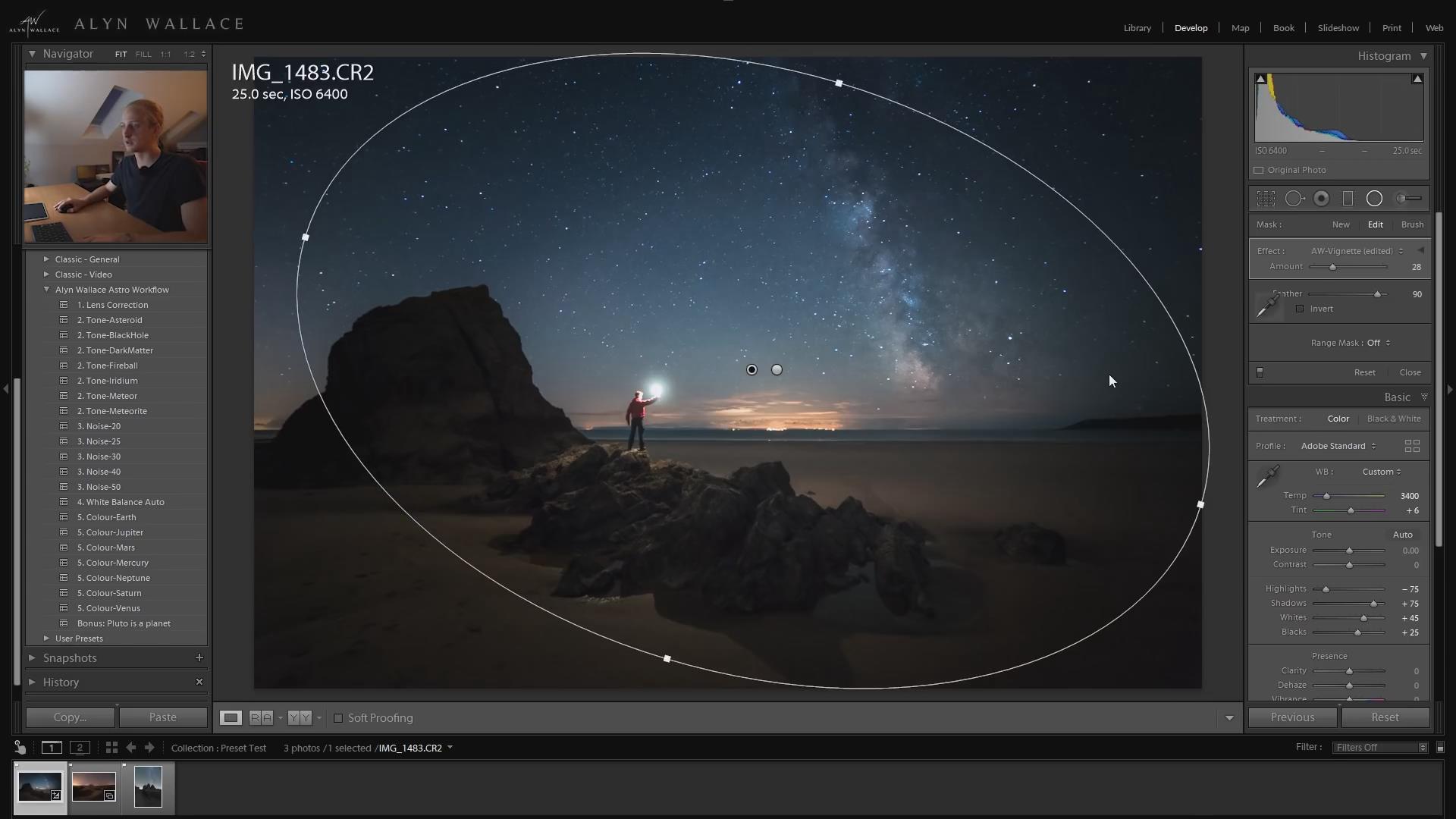
Task: Click the Copy settings button
Action: tap(70, 717)
